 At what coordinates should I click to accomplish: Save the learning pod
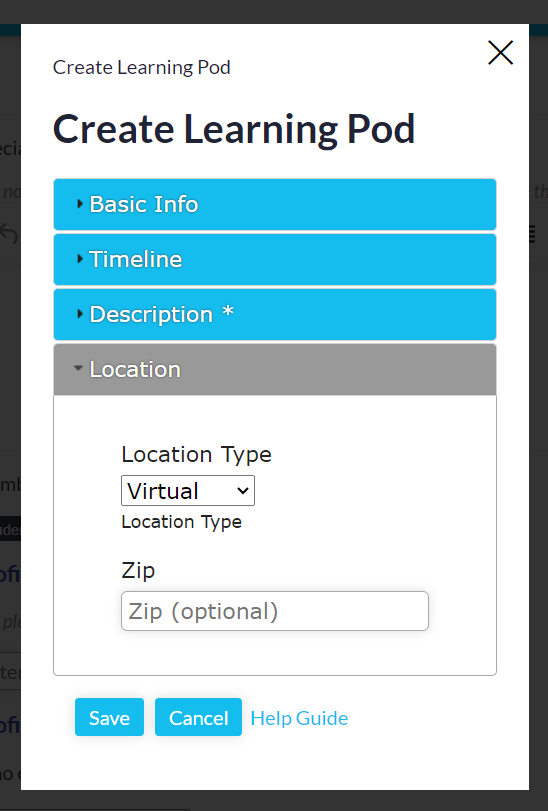(109, 717)
